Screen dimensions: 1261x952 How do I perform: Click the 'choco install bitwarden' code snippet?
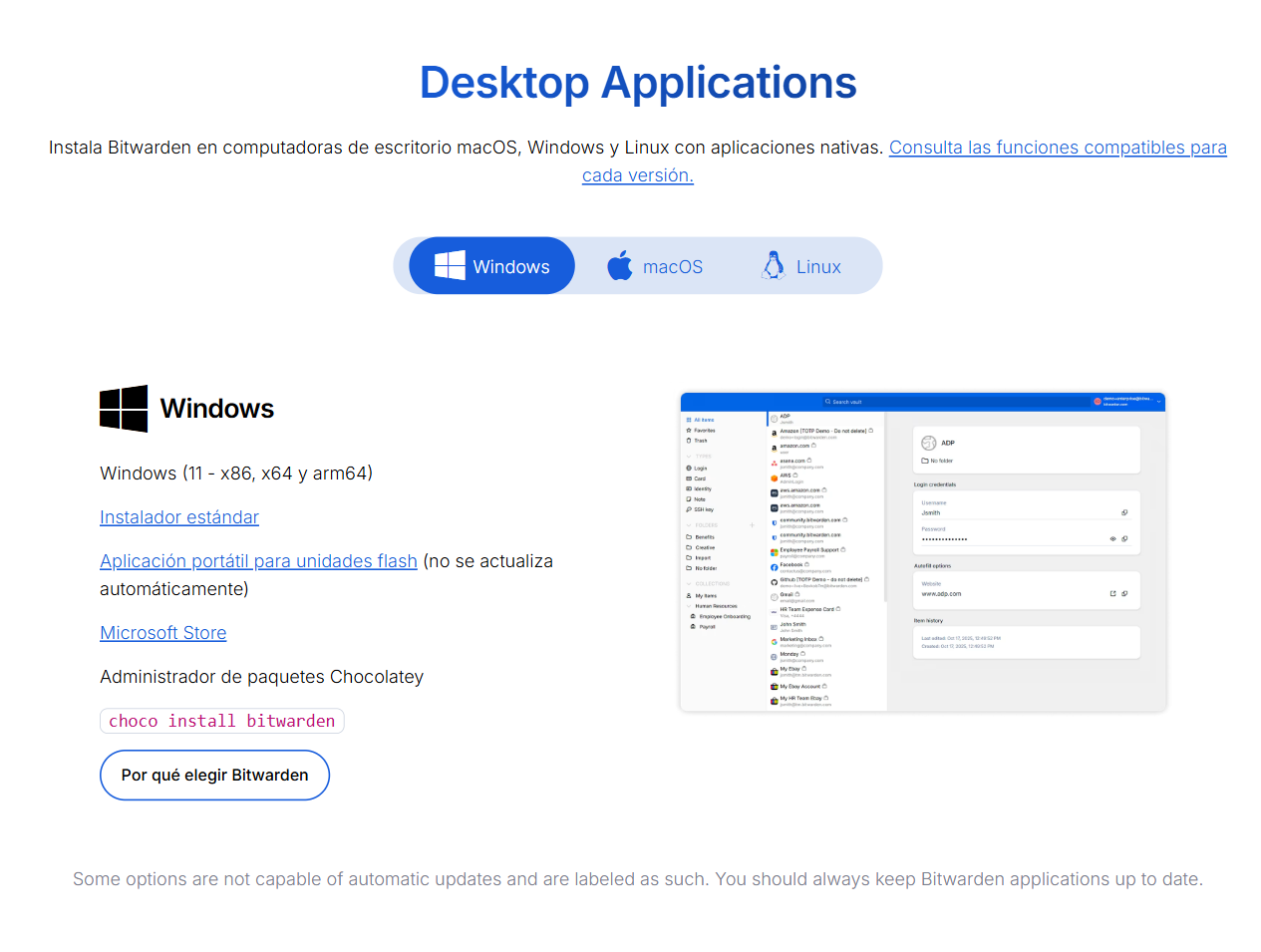222,721
